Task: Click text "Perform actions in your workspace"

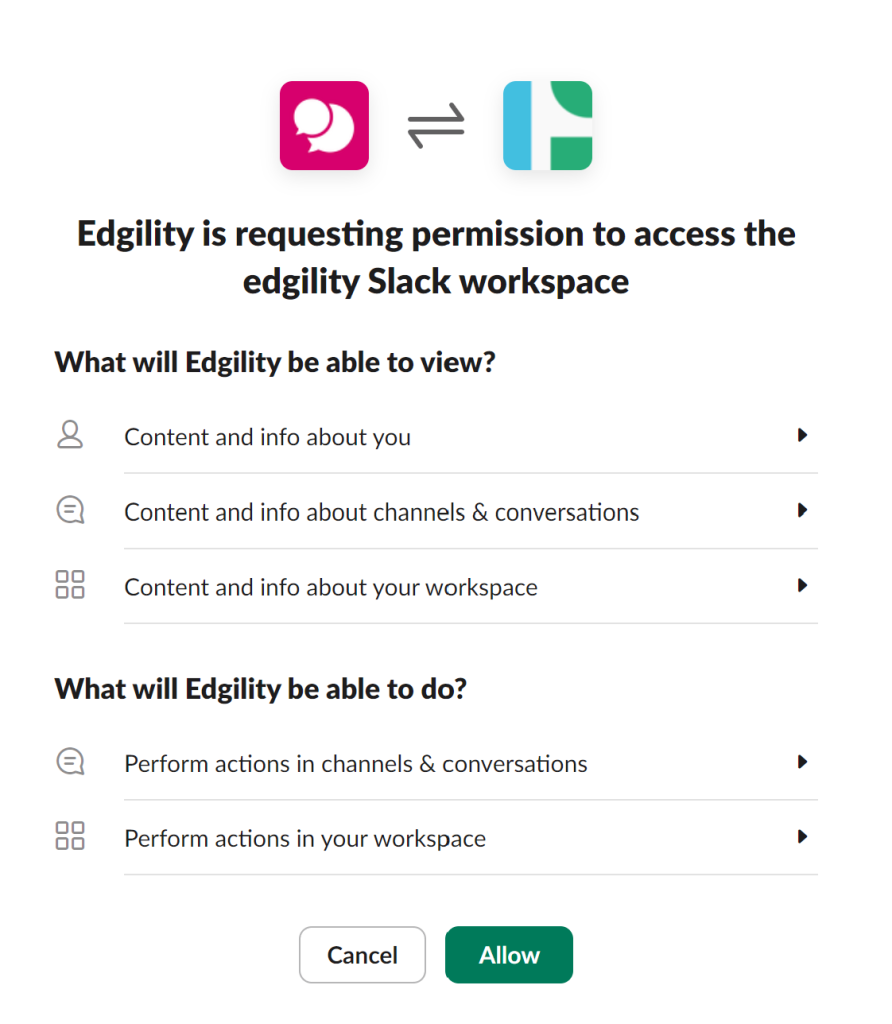Action: [306, 838]
